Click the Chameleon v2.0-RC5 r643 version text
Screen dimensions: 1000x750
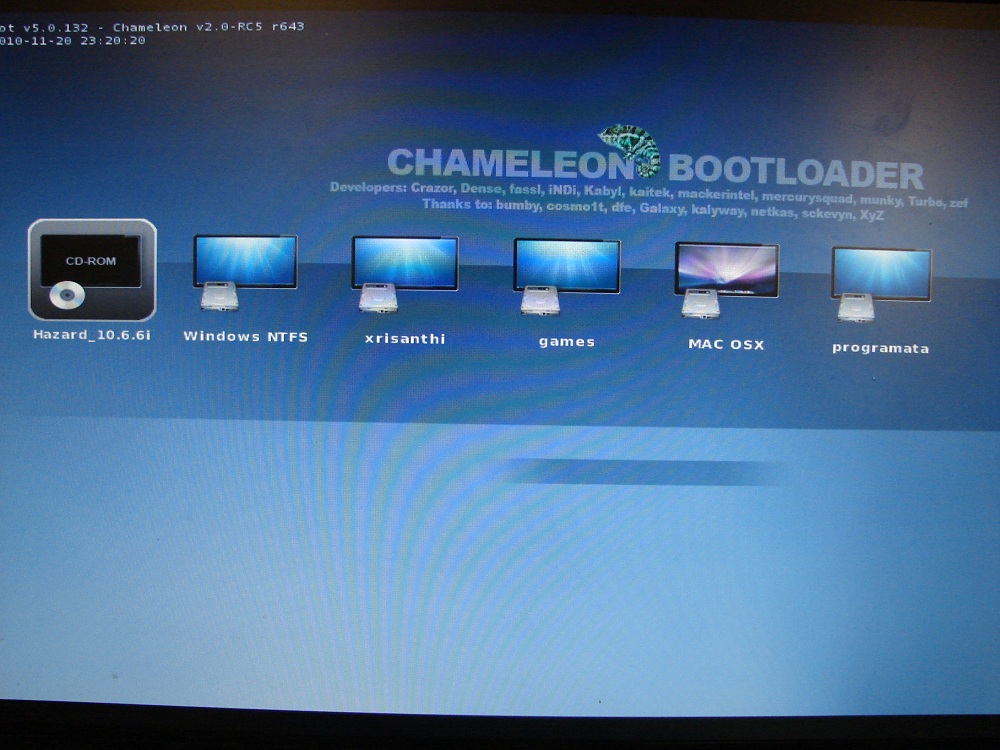click(x=209, y=27)
